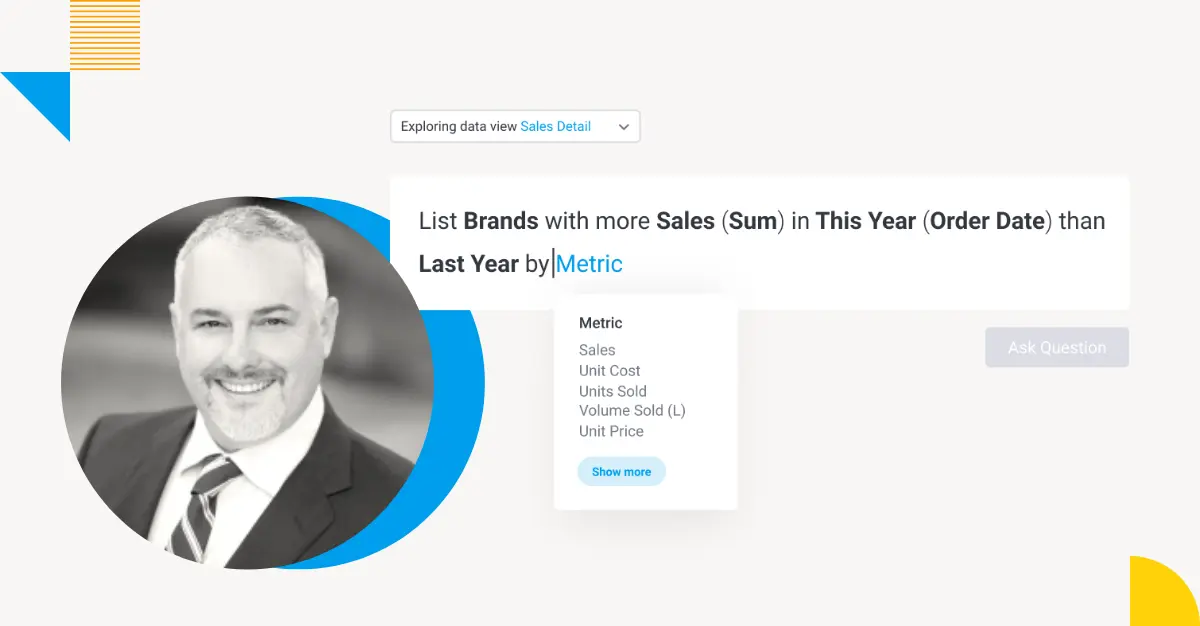Click the Last Year token in the query
This screenshot has width=1200, height=626.
tap(468, 264)
